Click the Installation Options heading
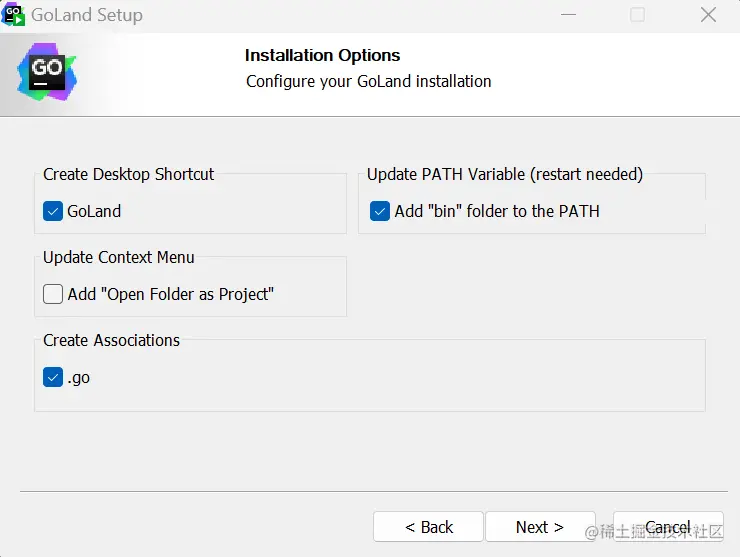This screenshot has height=557, width=740. 322,55
